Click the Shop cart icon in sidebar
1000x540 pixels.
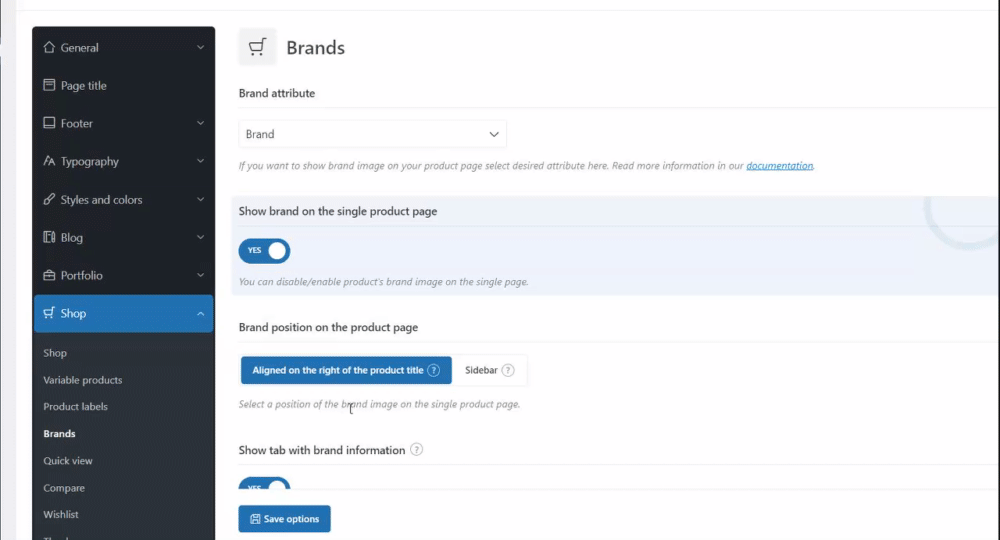pyautogui.click(x=49, y=313)
